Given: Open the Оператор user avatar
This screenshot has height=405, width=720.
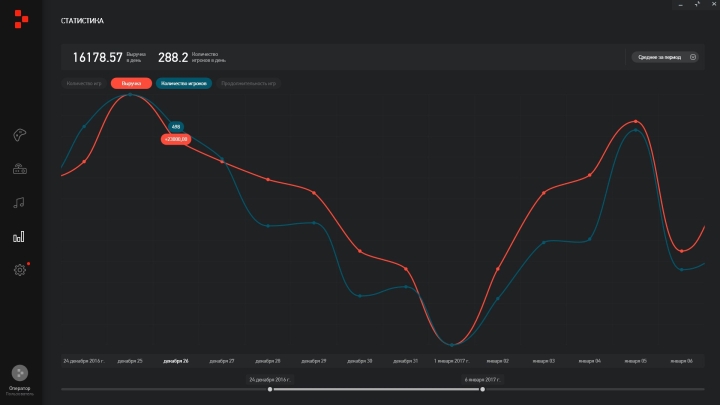Looking at the screenshot, I should tap(20, 373).
